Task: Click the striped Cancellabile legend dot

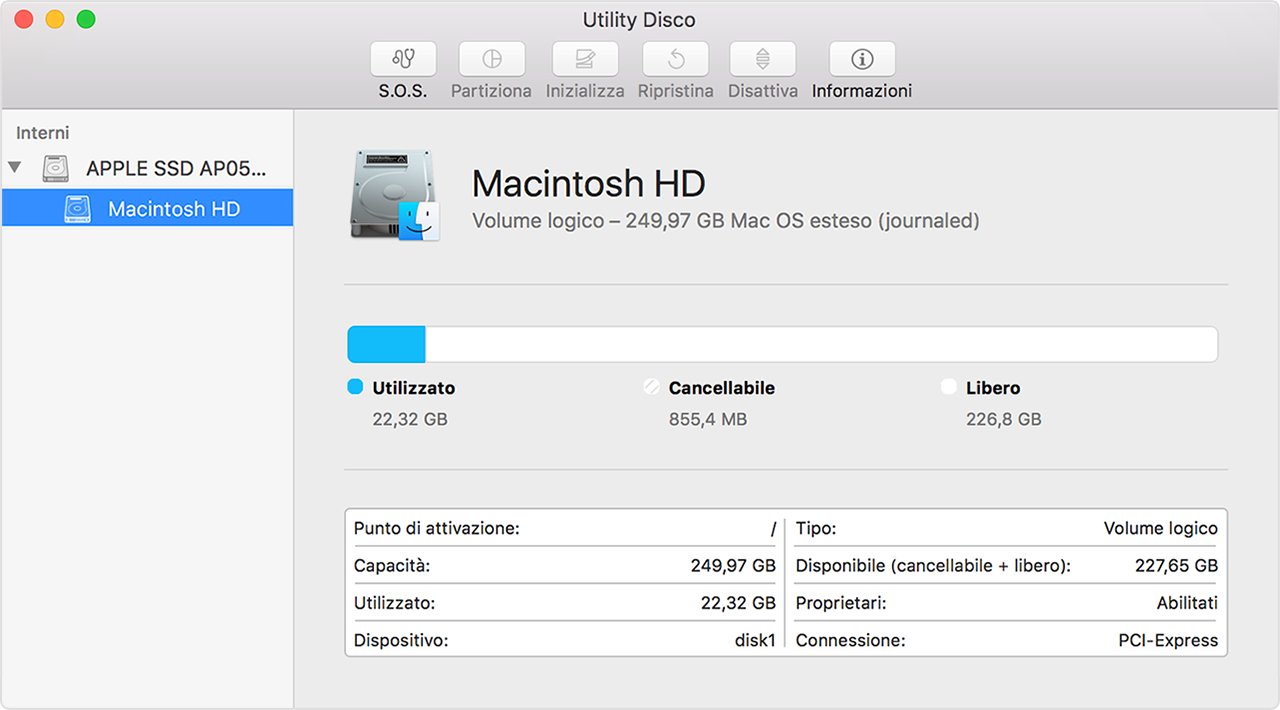Action: pyautogui.click(x=651, y=387)
